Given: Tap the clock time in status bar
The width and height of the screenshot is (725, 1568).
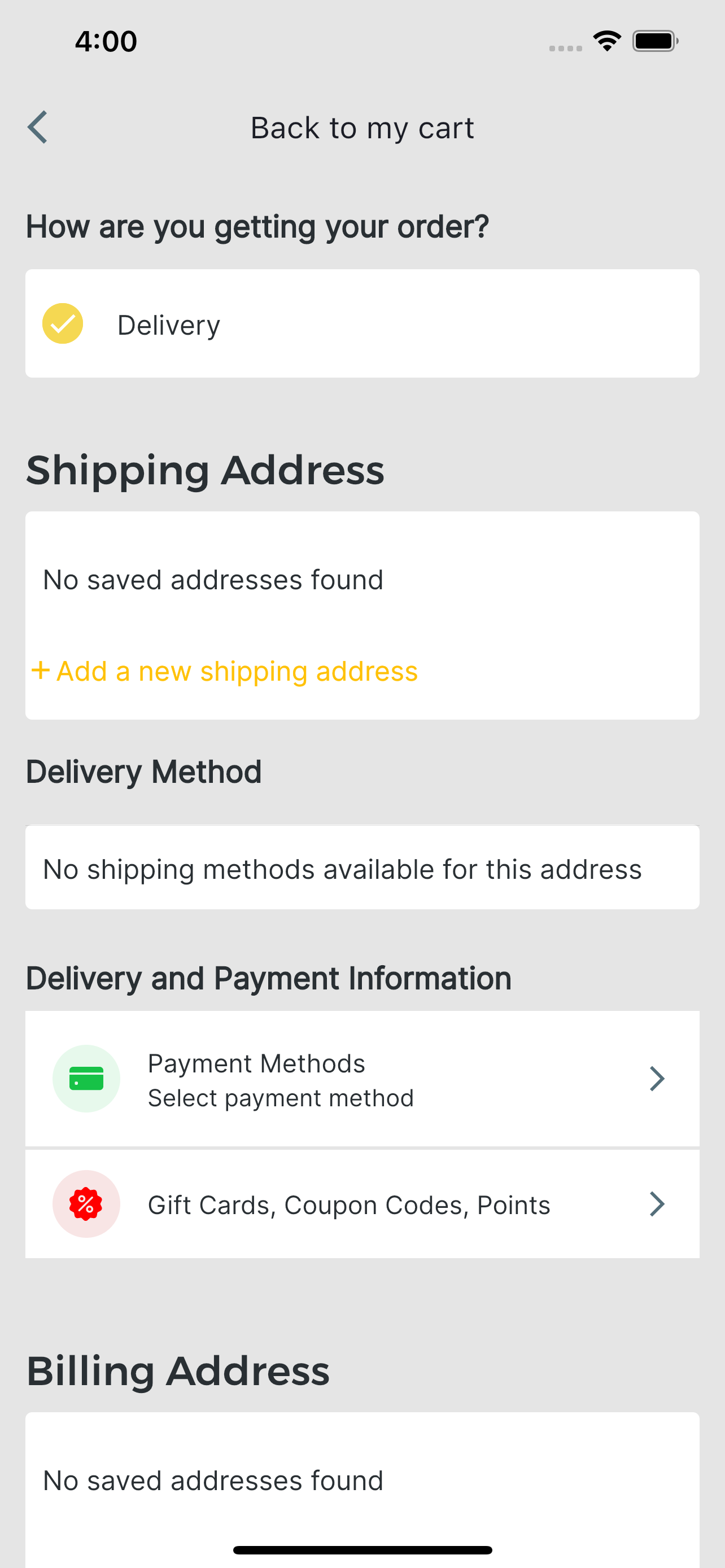Looking at the screenshot, I should pyautogui.click(x=106, y=41).
